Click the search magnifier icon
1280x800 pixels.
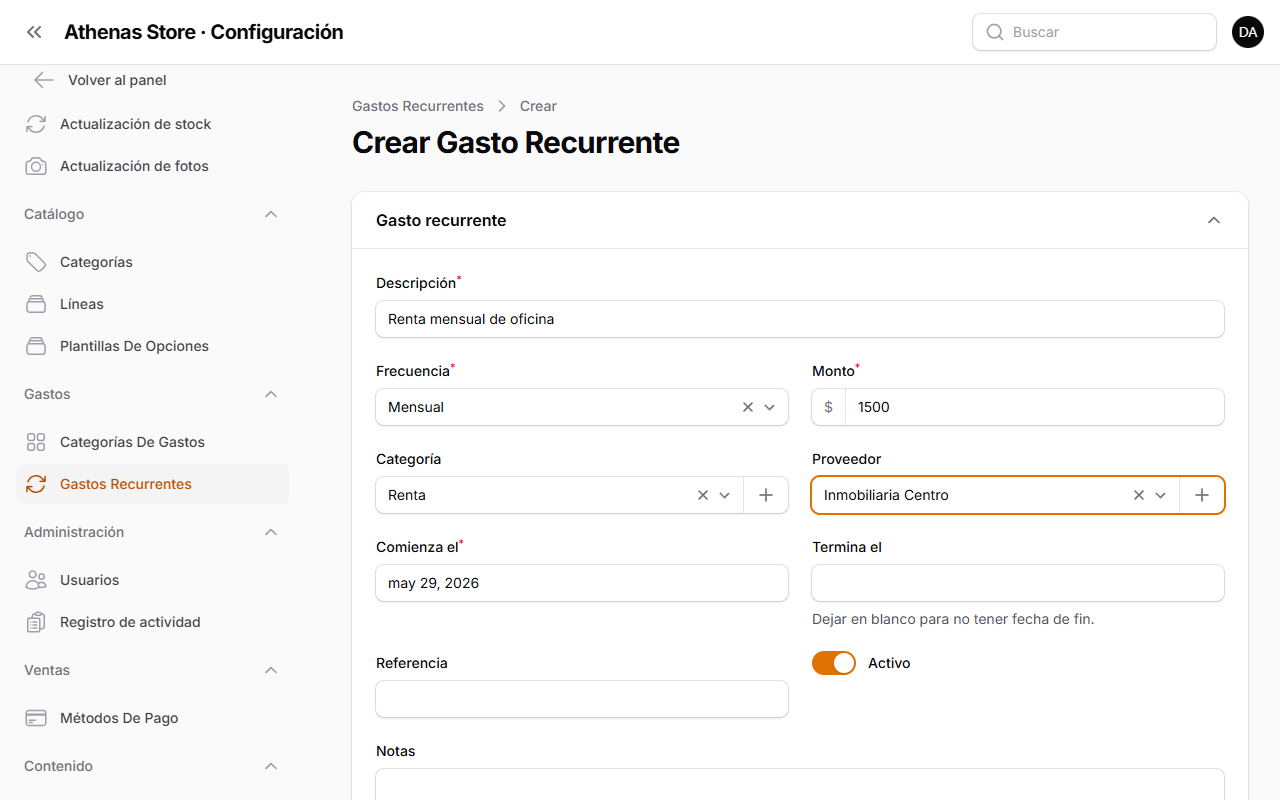point(995,32)
